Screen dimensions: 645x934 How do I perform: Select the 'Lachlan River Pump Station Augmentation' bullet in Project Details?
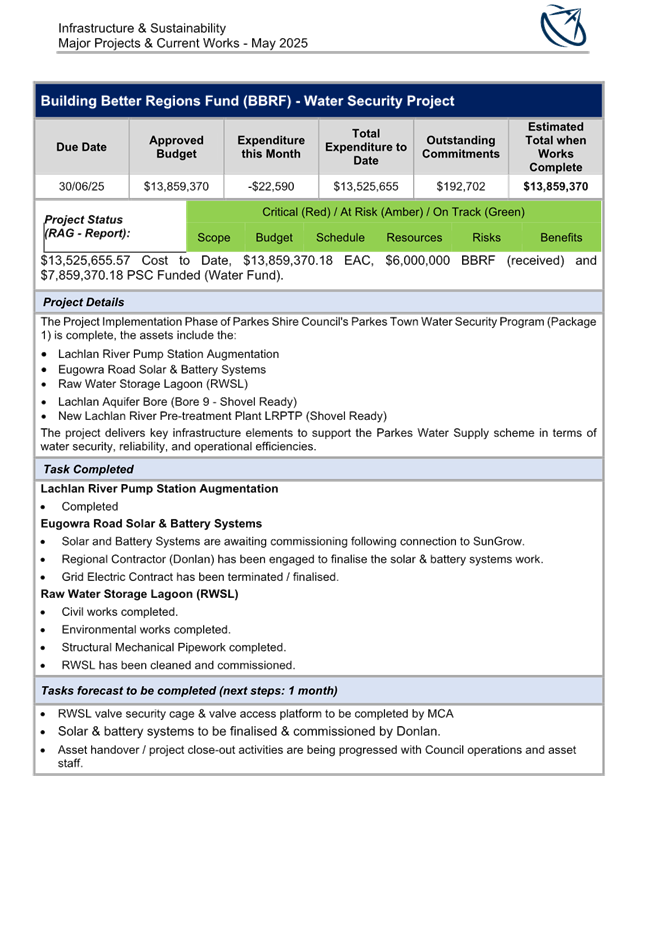[x=168, y=354]
